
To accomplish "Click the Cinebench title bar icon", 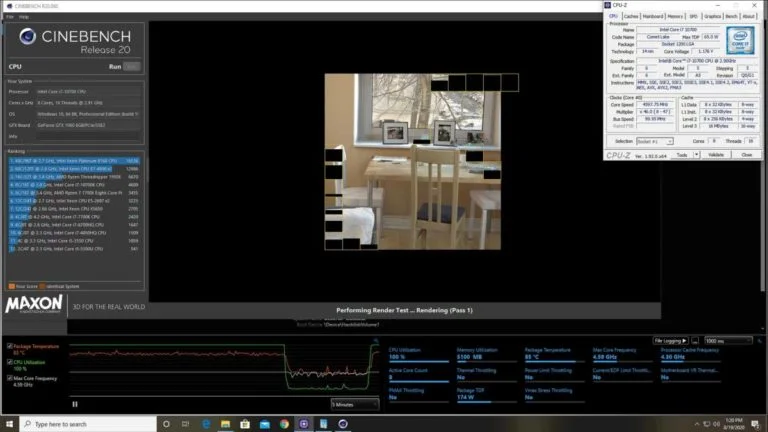I will pyautogui.click(x=9, y=6).
